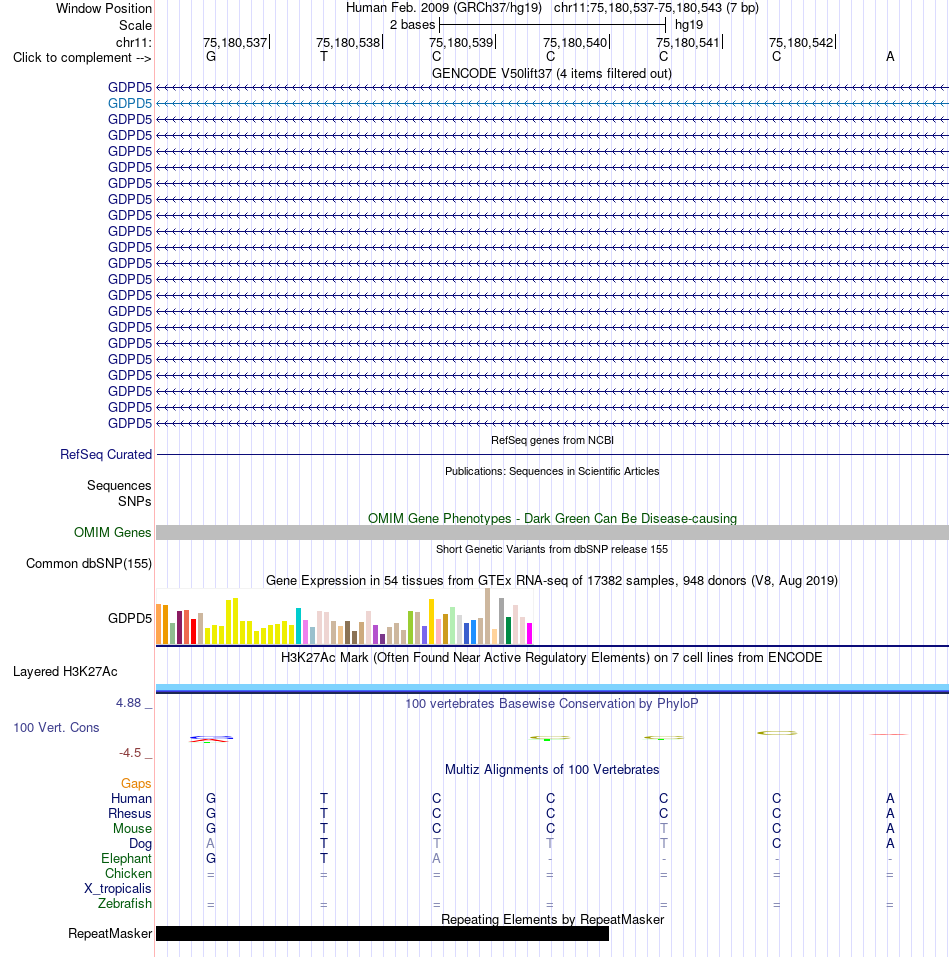Click the GDPD5 label beside GTEx chart

tap(129, 618)
